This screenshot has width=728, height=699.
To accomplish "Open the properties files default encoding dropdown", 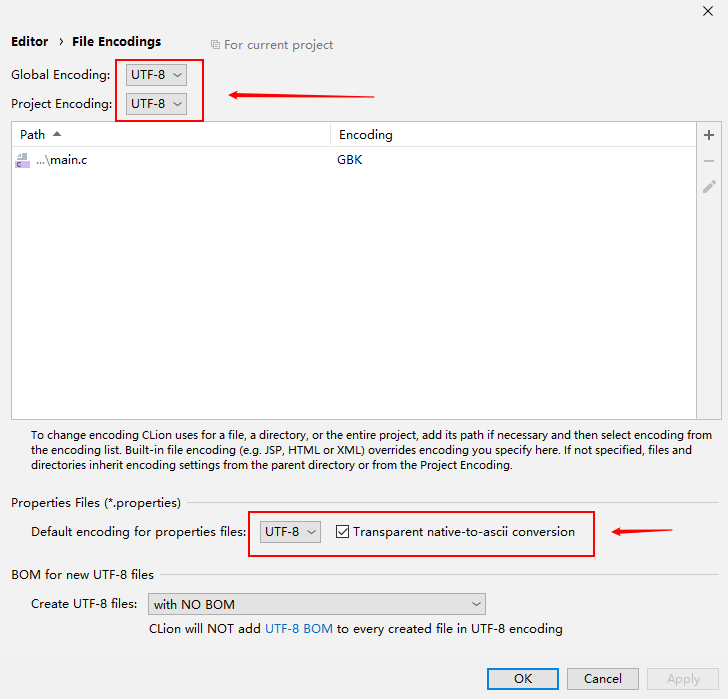I will (290, 531).
